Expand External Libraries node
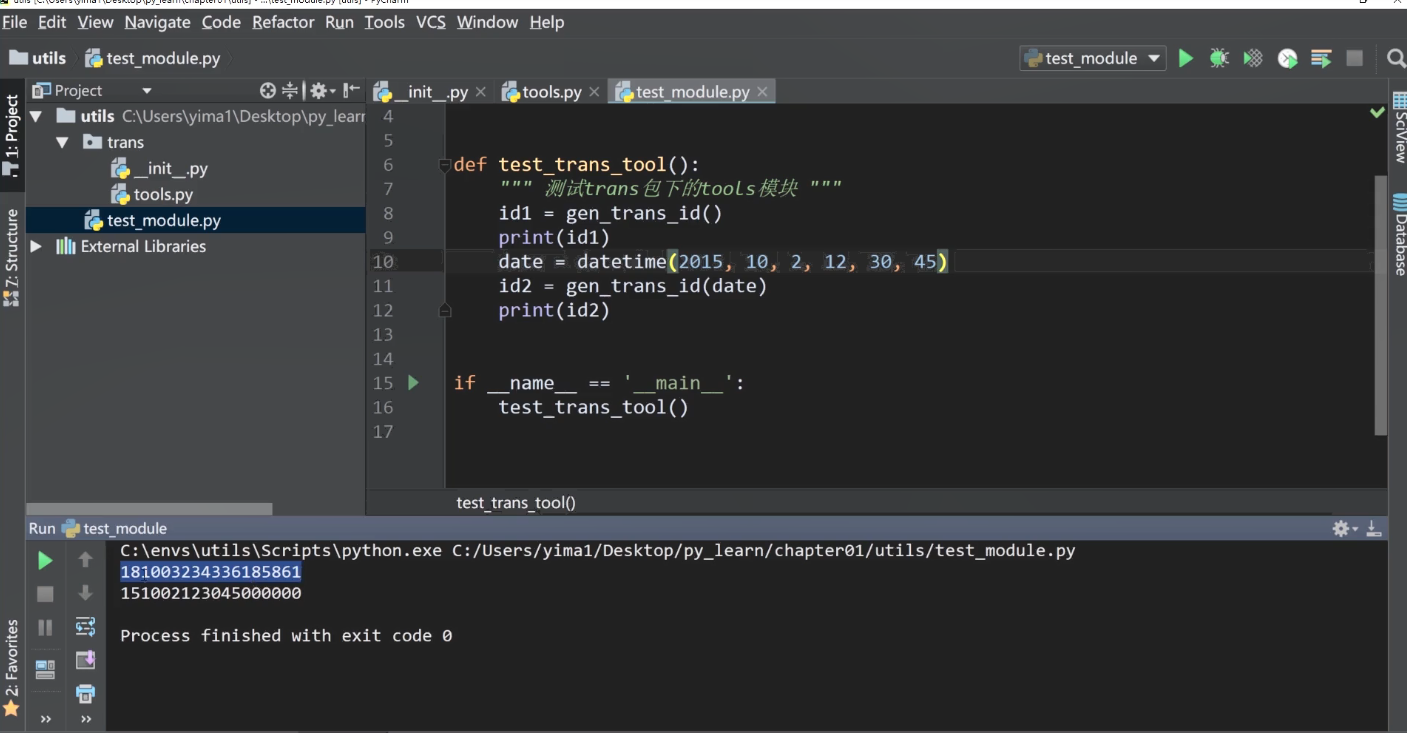The image size is (1407, 733). (x=36, y=247)
